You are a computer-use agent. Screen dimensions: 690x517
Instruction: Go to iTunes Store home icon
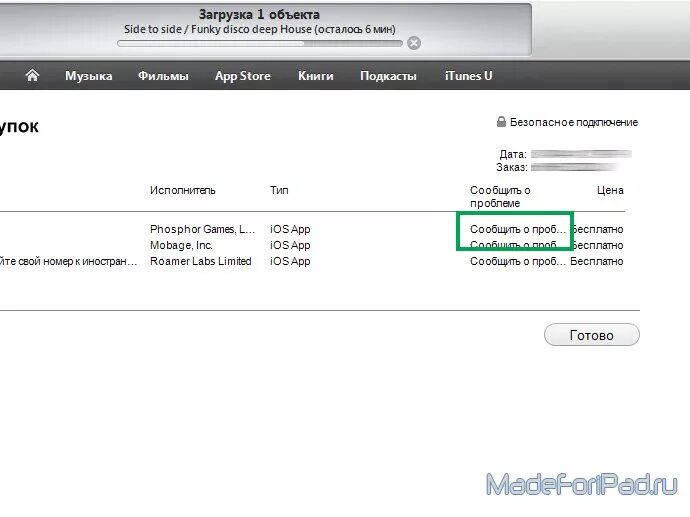[x=32, y=75]
